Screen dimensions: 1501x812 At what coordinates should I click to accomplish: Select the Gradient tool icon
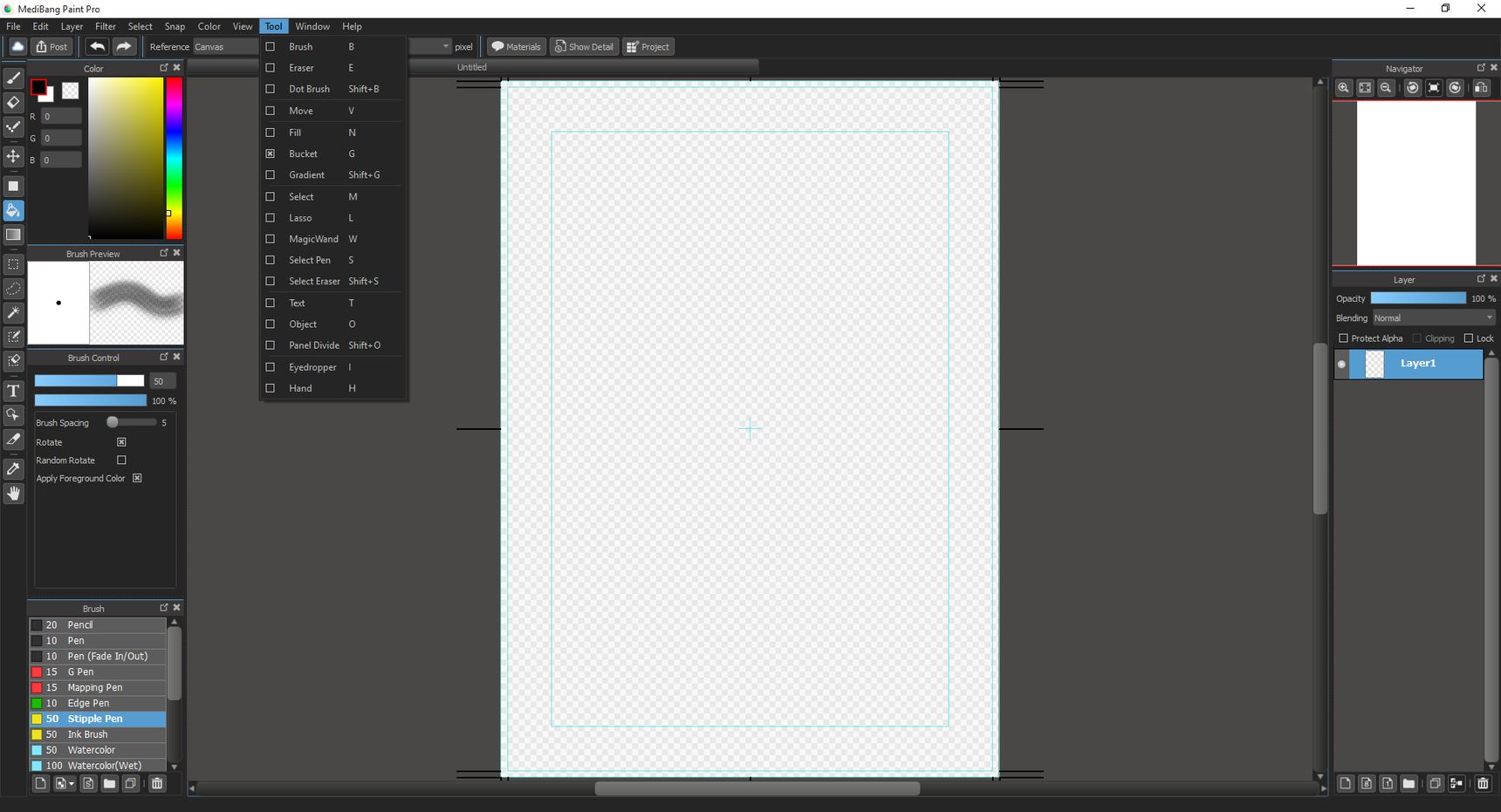pos(13,235)
